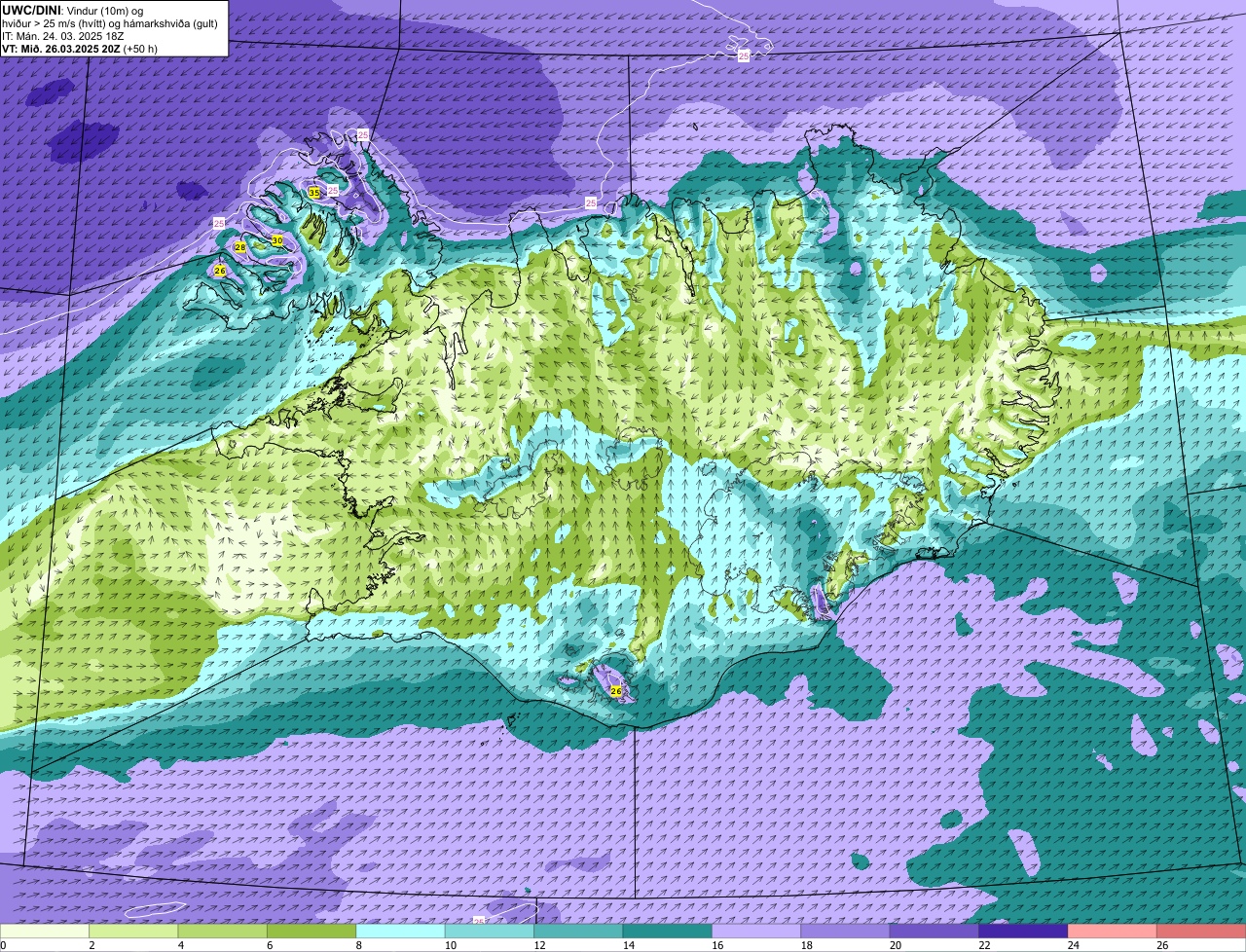Click the '(+50 h)' forecast offset text

click(x=141, y=49)
